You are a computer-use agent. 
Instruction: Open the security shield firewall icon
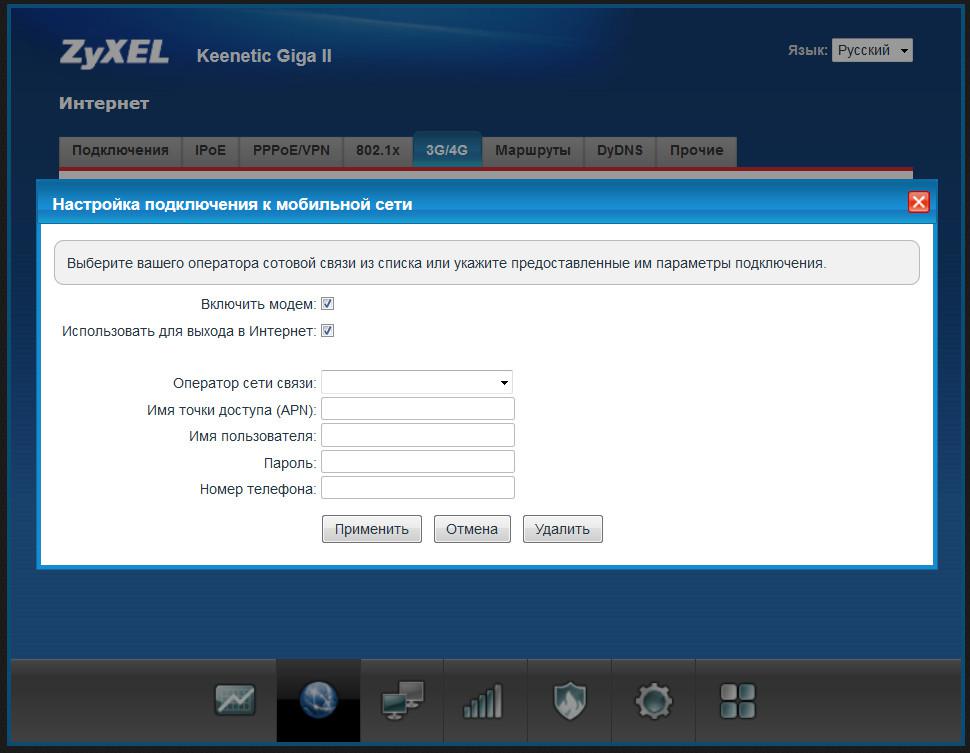[x=569, y=700]
